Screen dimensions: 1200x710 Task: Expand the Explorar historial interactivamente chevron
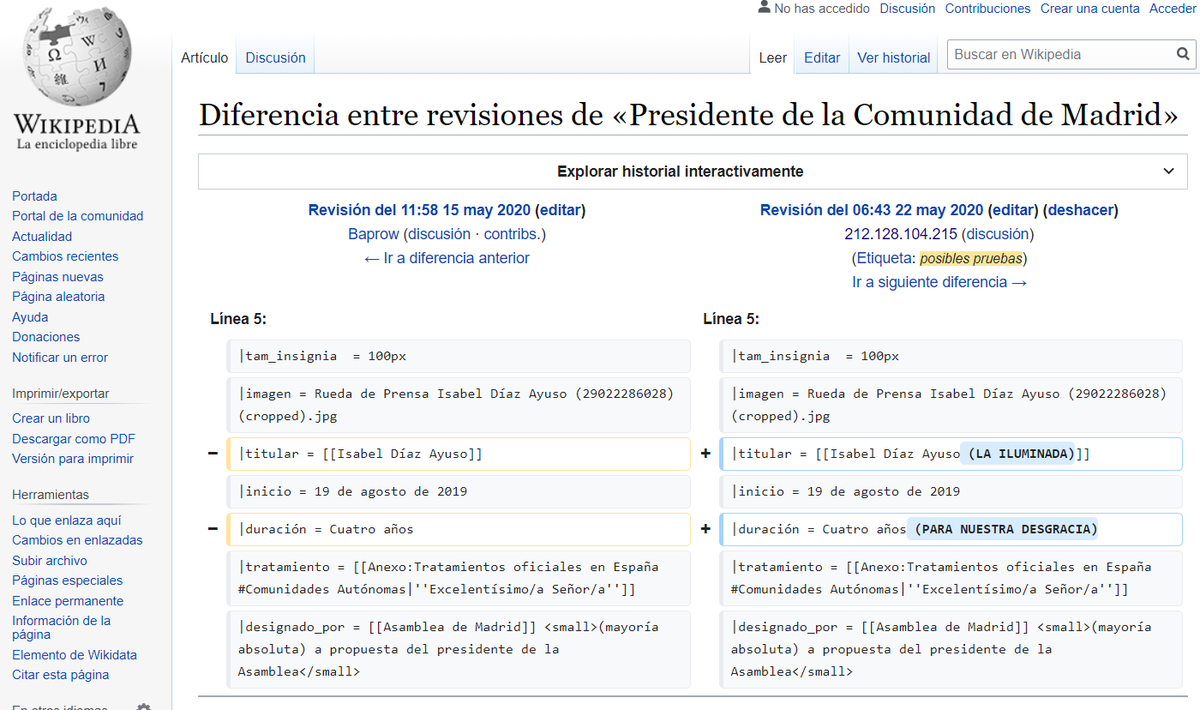point(1169,171)
